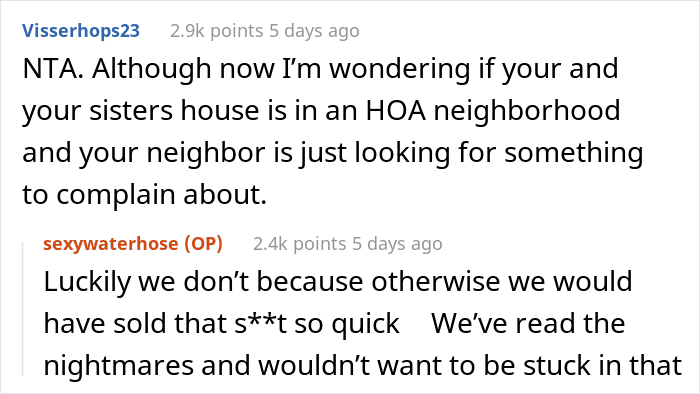
Task: Open the Visserhops23 user profile
Action: (x=81, y=31)
